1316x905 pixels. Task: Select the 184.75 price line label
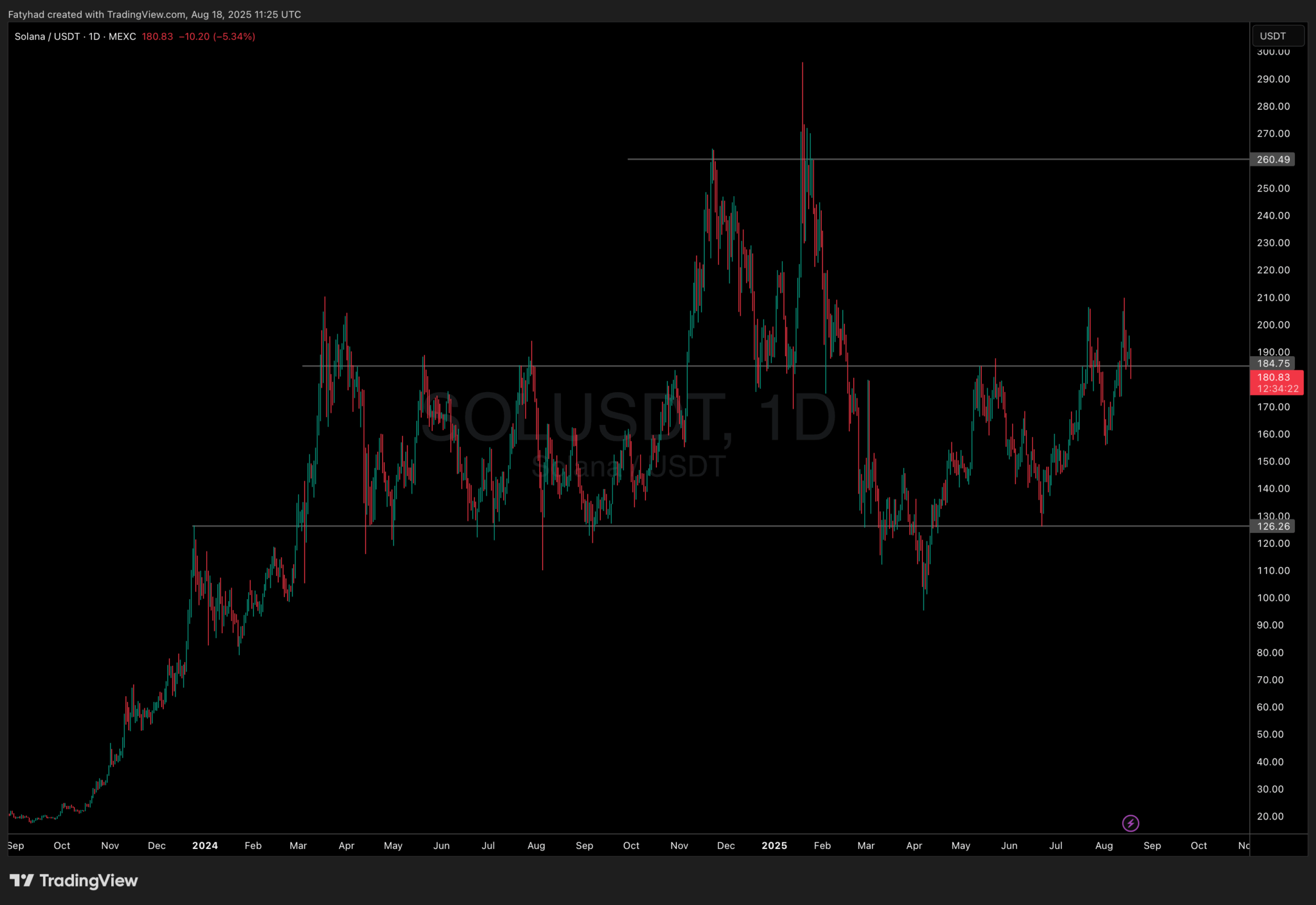(1272, 363)
